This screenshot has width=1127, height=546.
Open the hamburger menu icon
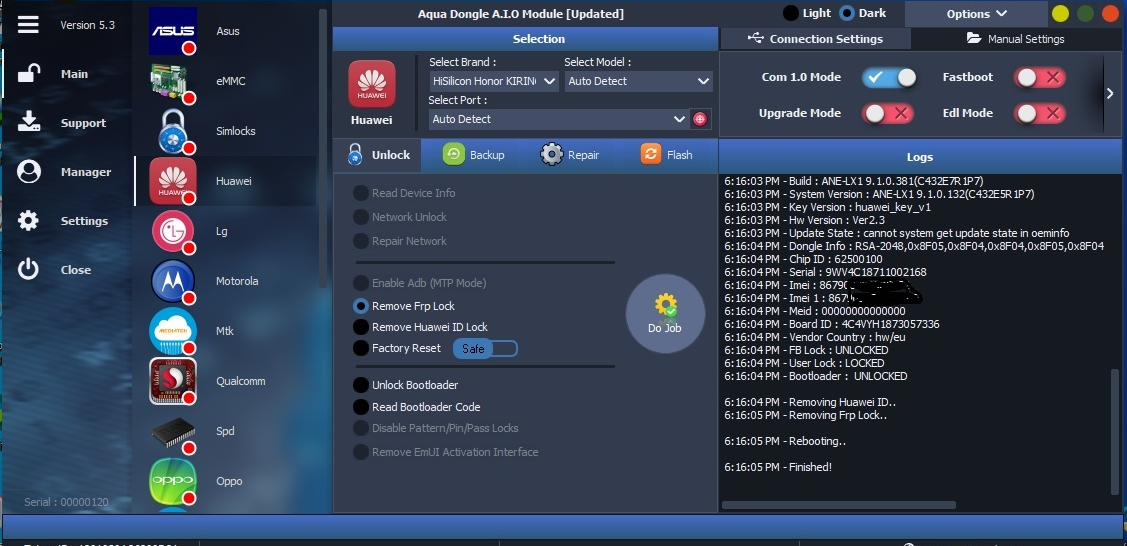[28, 24]
